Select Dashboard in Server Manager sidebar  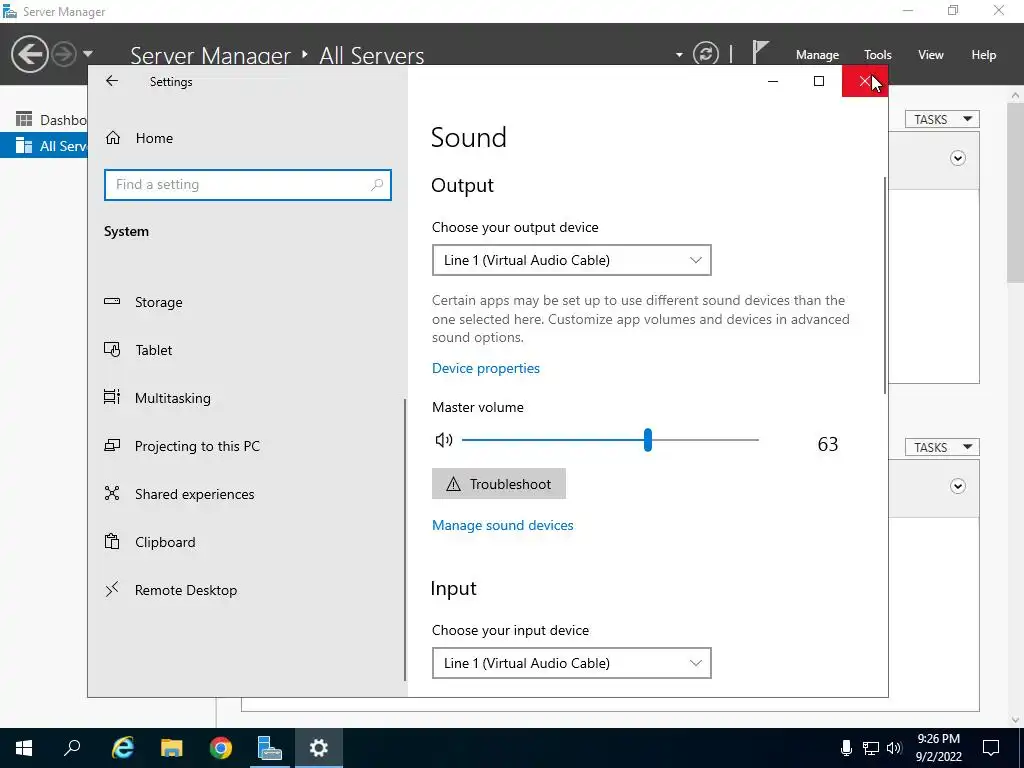[51, 120]
